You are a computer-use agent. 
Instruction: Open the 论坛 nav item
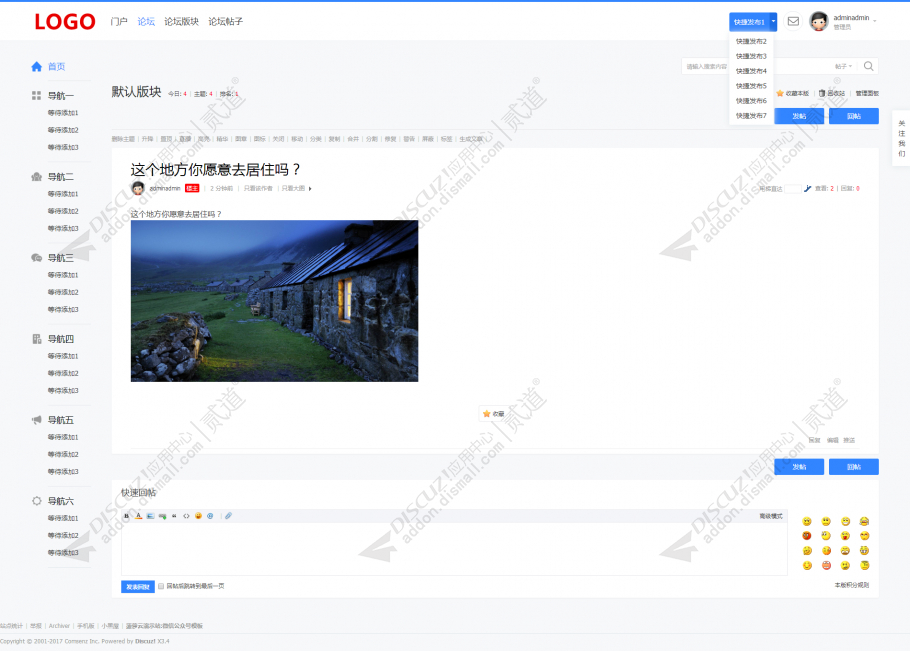point(146,21)
